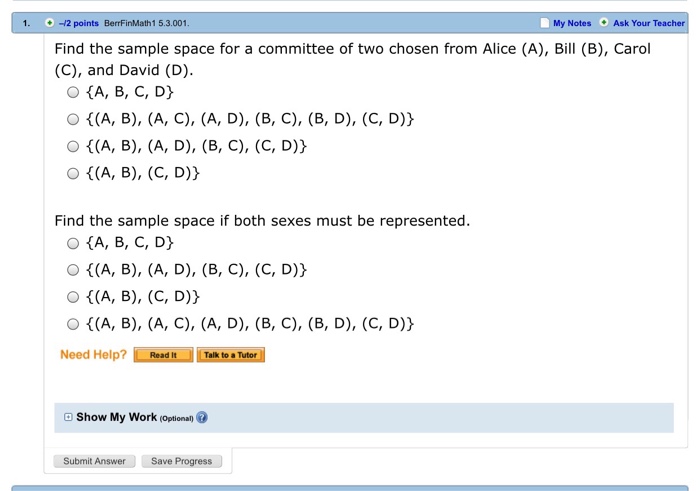
Task: Select the six-pair option in second question
Action: (73, 324)
